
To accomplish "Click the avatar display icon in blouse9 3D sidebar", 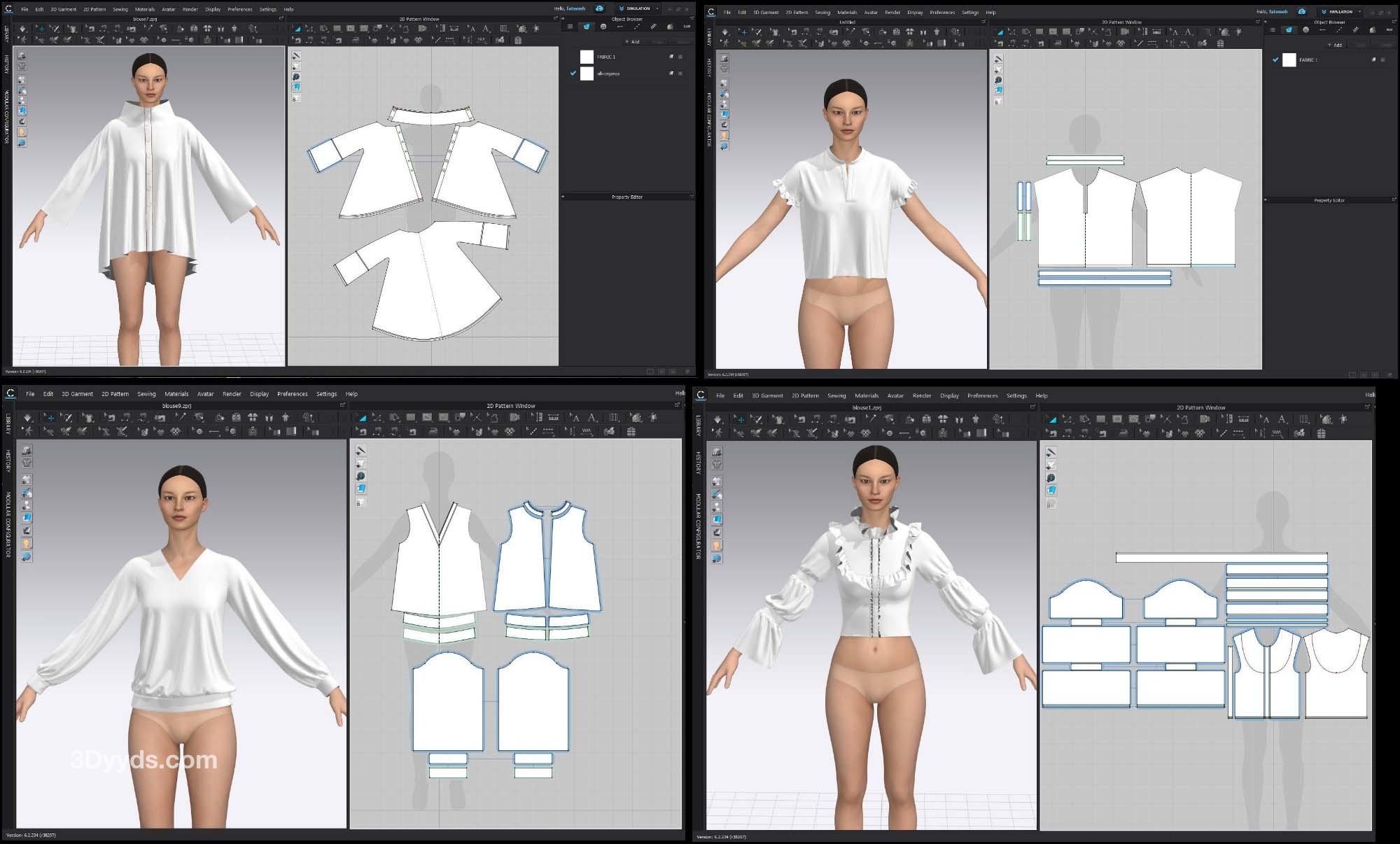I will 27,544.
